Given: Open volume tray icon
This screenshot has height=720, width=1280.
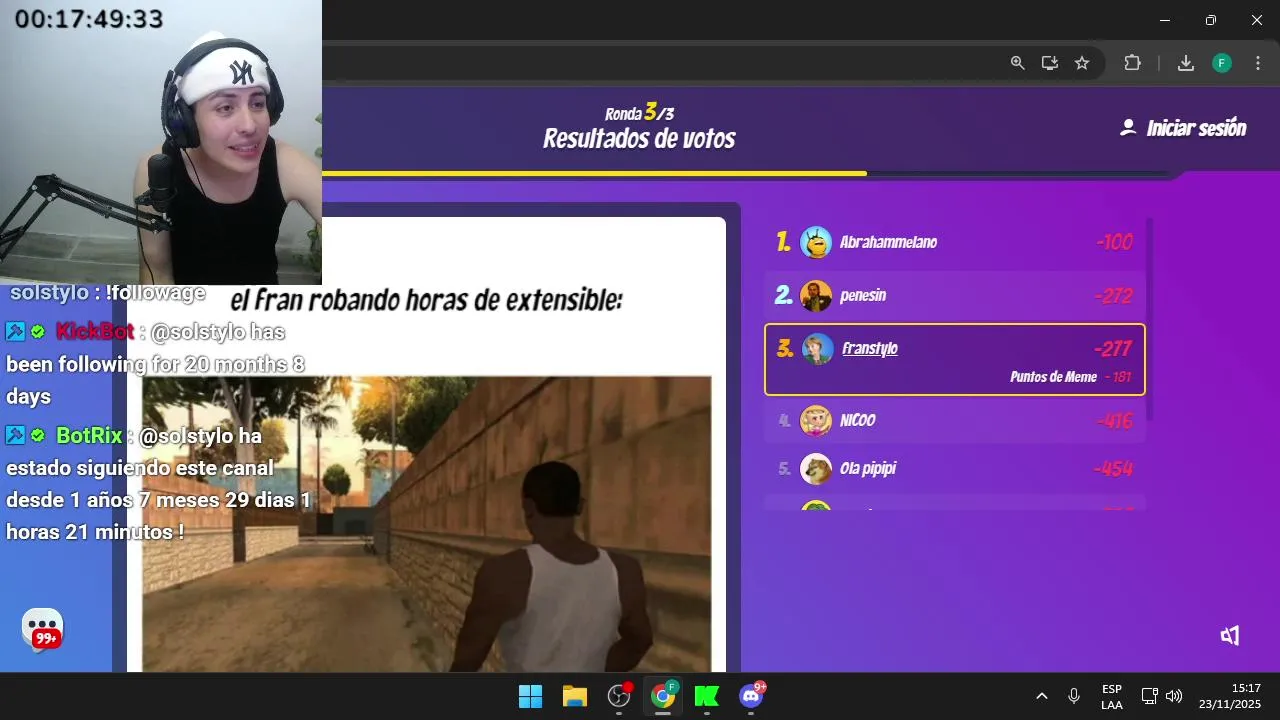Looking at the screenshot, I should tap(1174, 696).
